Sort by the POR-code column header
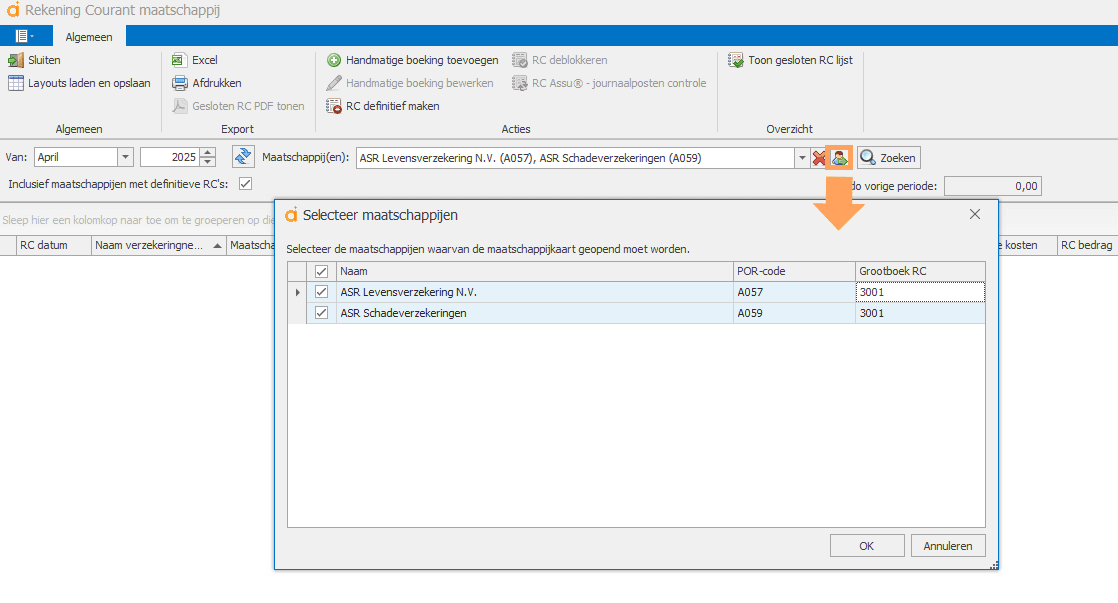This screenshot has width=1118, height=603. [x=794, y=272]
